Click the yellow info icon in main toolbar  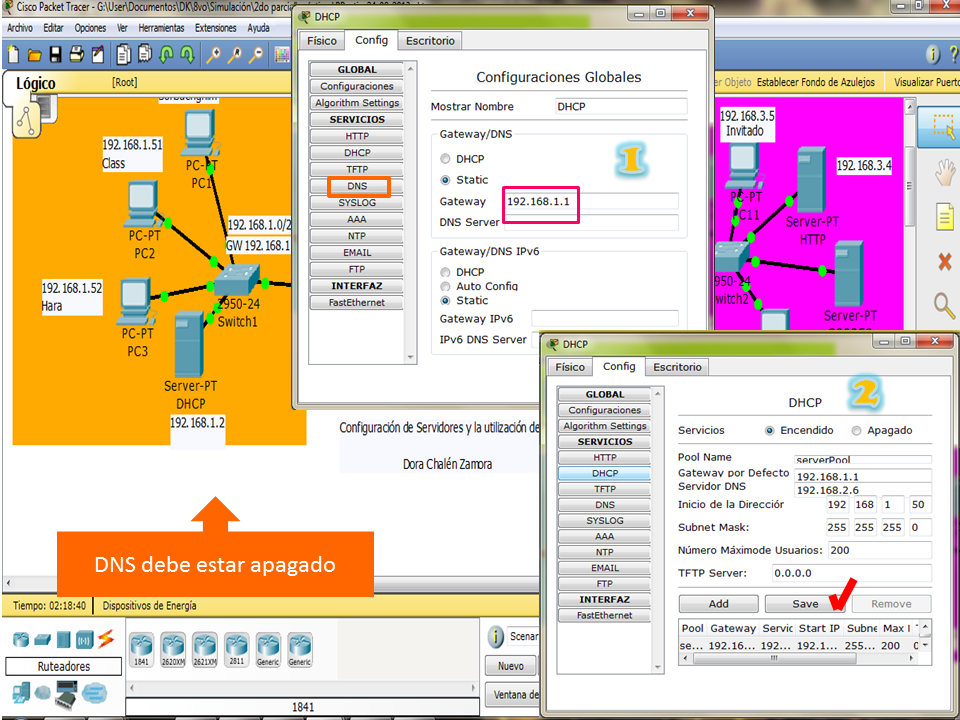click(x=932, y=55)
